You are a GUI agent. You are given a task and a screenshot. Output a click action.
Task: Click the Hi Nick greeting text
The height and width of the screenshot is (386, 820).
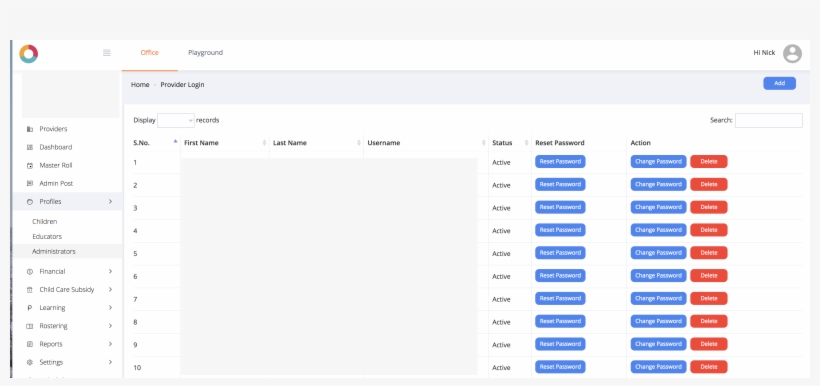[x=764, y=53]
